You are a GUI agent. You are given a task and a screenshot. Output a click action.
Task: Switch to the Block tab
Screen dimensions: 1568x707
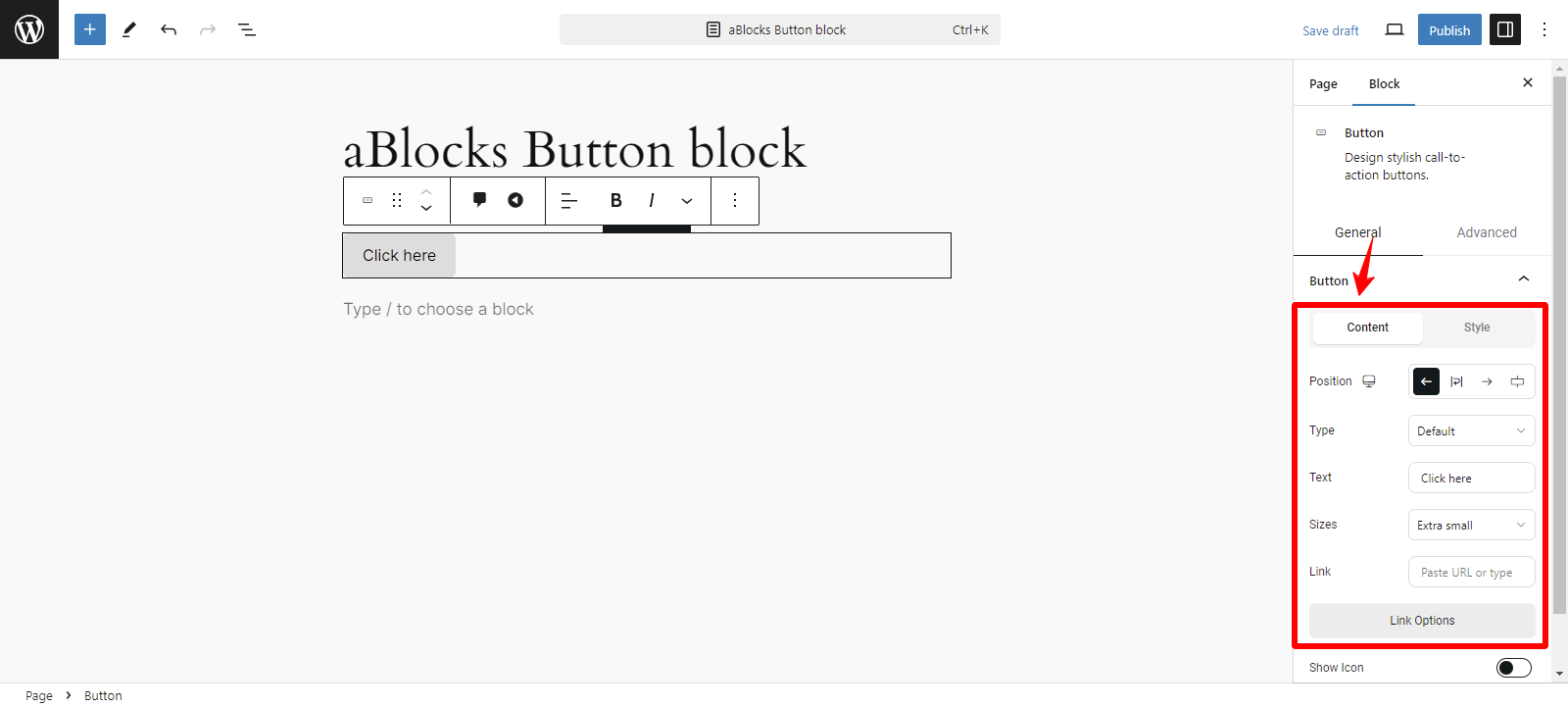coord(1384,84)
